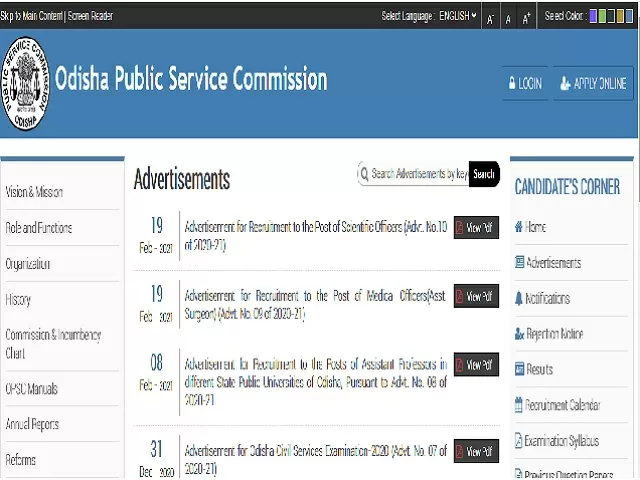The image size is (640, 480).
Task: Click the Advertisements page heading
Action: pyautogui.click(x=182, y=179)
